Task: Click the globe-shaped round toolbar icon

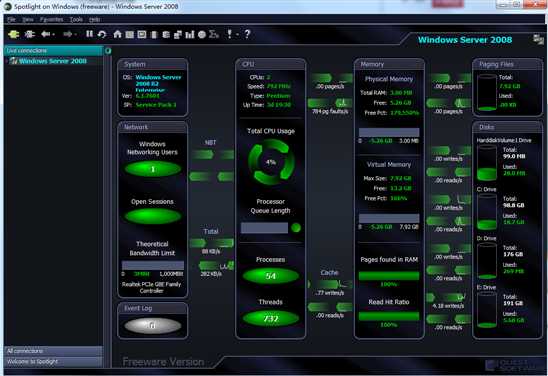Action: click(x=202, y=34)
